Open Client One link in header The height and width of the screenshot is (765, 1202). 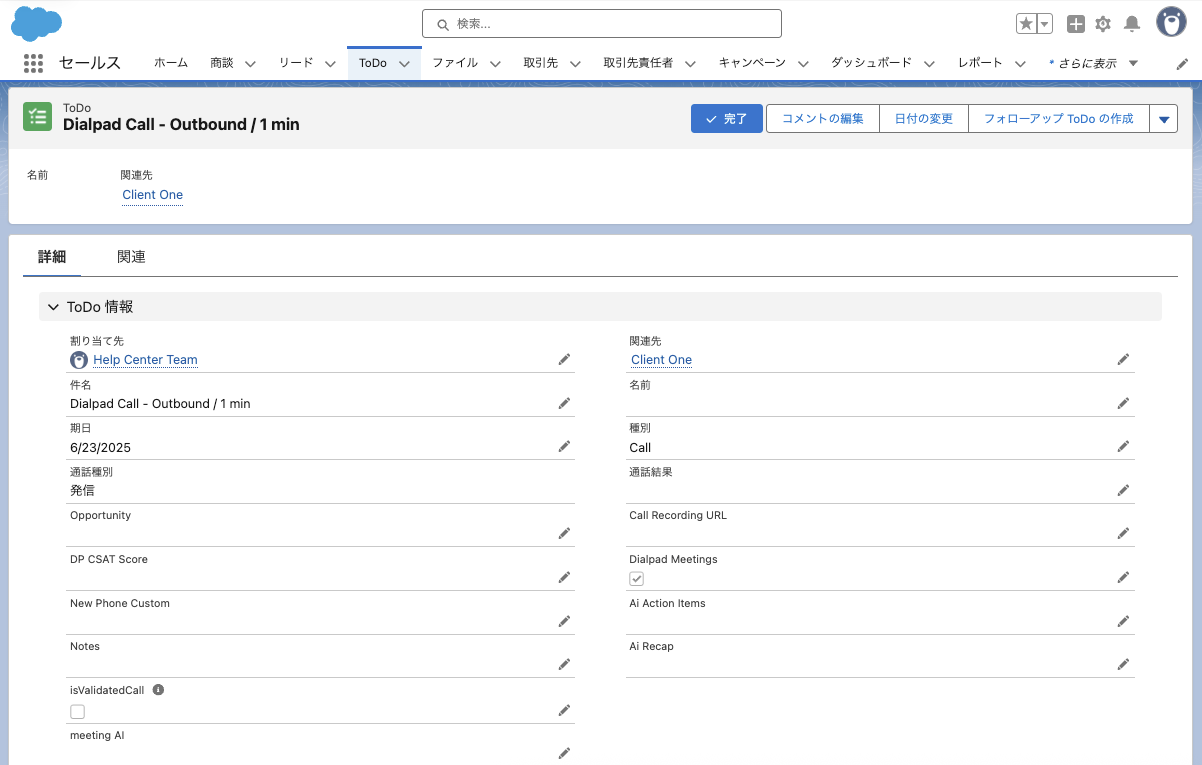point(153,195)
